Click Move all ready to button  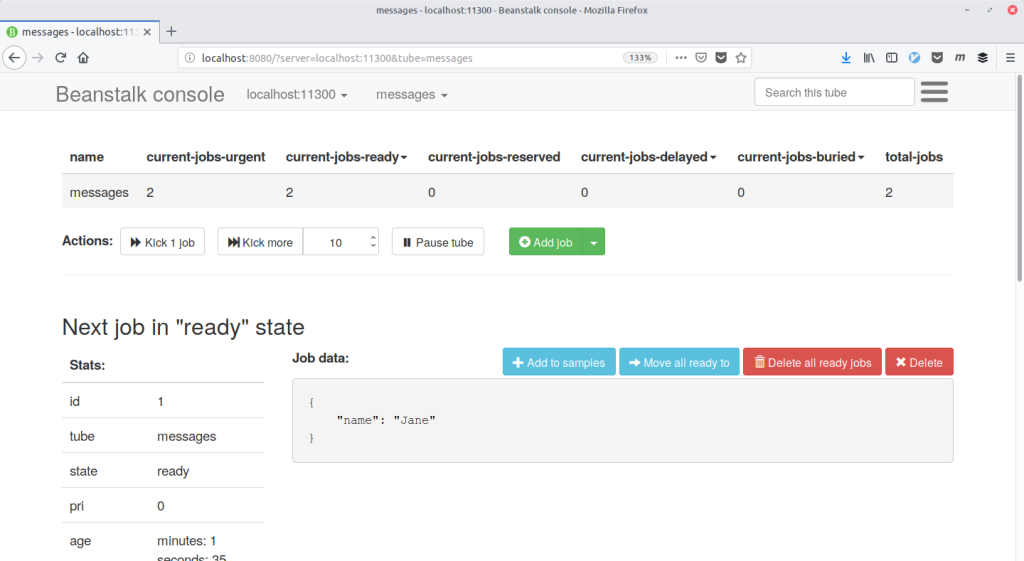[x=679, y=362]
